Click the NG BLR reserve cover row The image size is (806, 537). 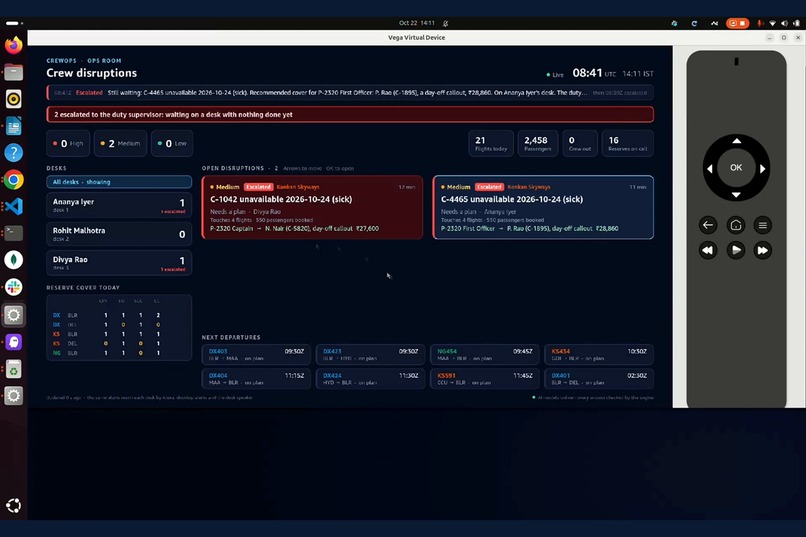119,353
